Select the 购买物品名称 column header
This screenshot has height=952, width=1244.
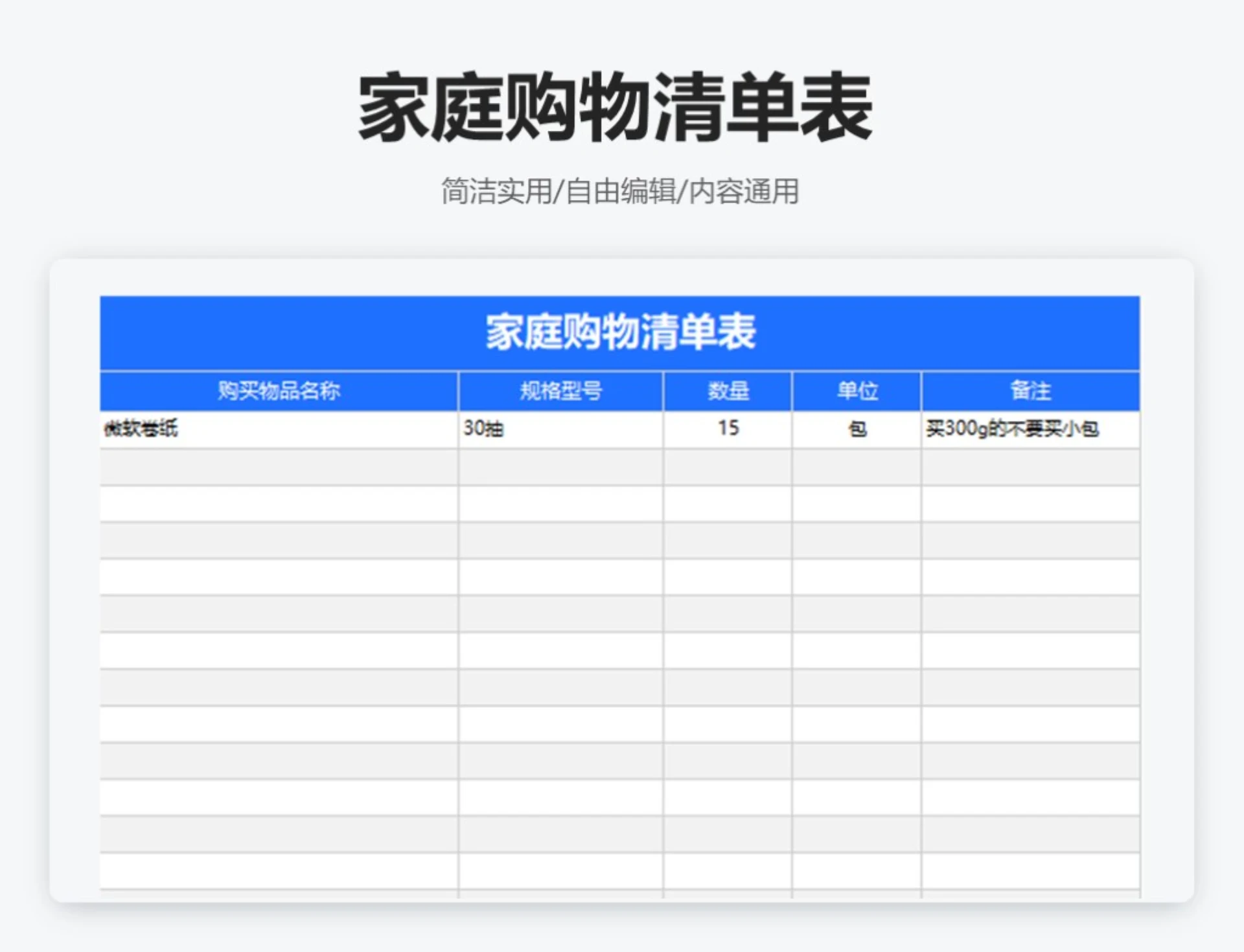tap(279, 390)
